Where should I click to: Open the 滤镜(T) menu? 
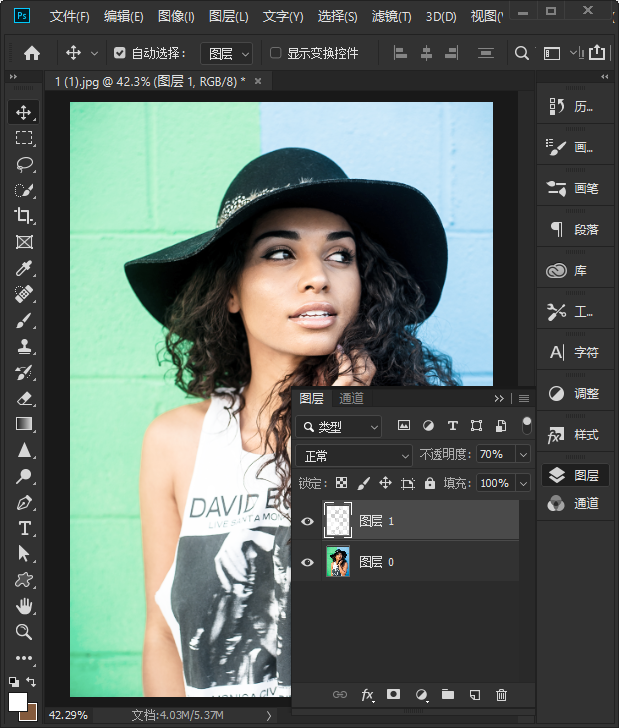[392, 17]
